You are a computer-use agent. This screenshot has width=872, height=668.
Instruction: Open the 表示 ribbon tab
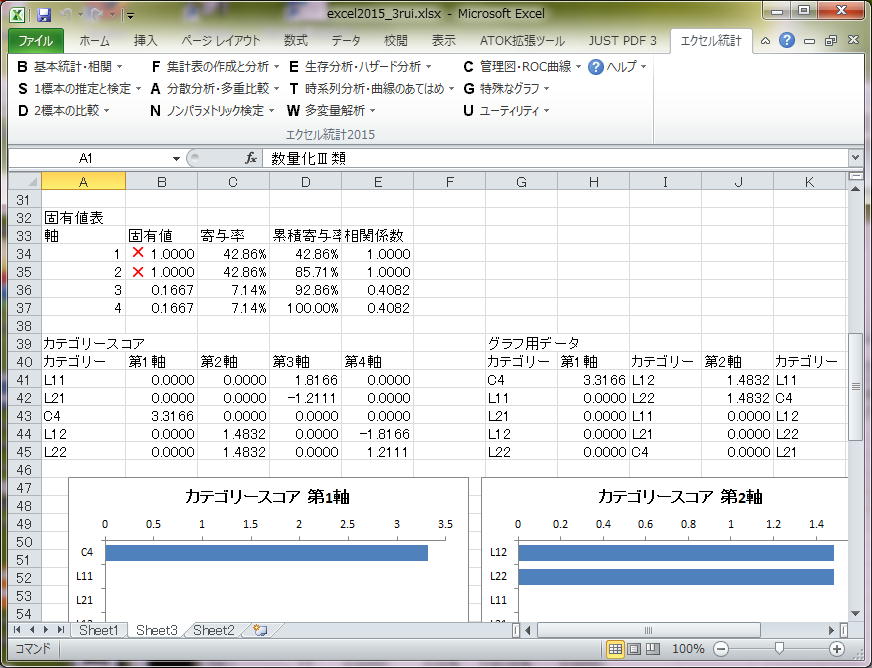[x=443, y=41]
